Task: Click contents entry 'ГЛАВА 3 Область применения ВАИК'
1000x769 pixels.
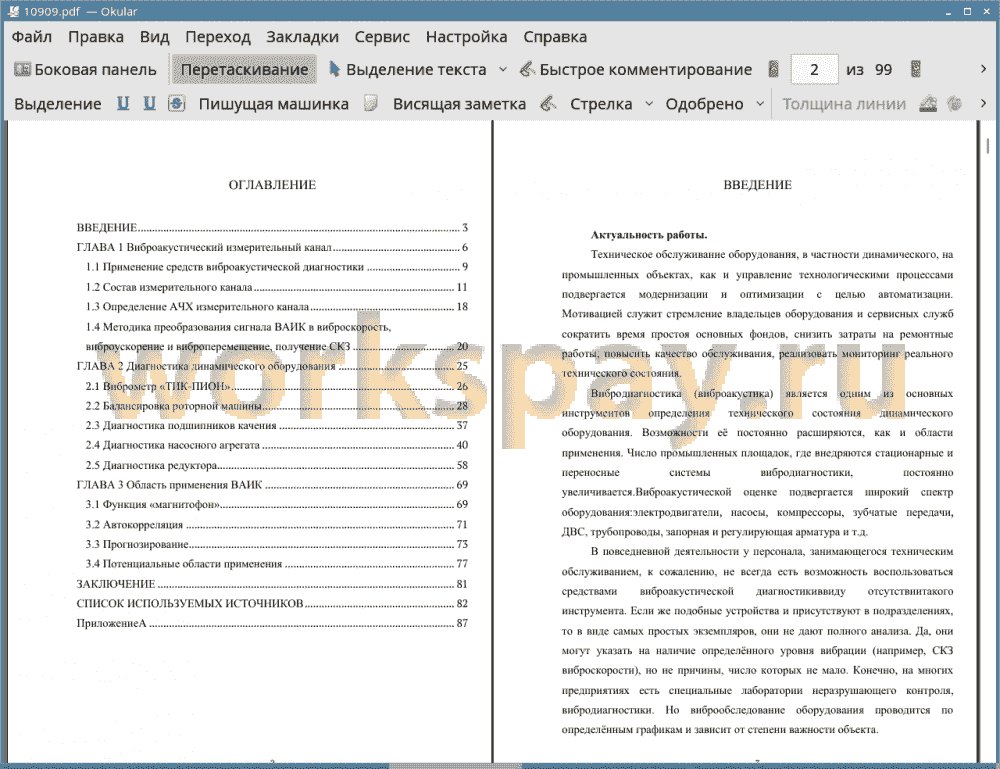Action: coord(272,485)
